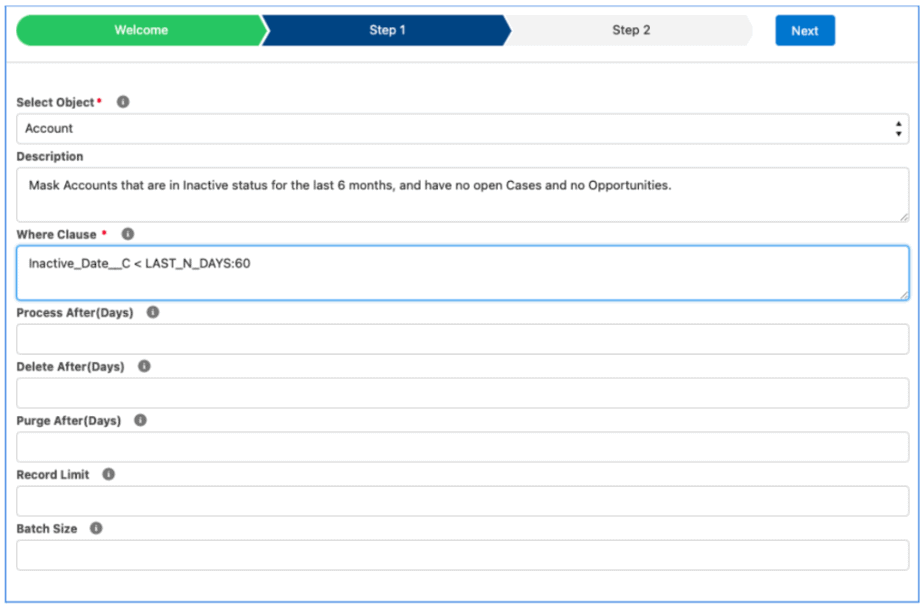The image size is (924, 608).
Task: Click info icon beside Select Object label
Action: (123, 102)
